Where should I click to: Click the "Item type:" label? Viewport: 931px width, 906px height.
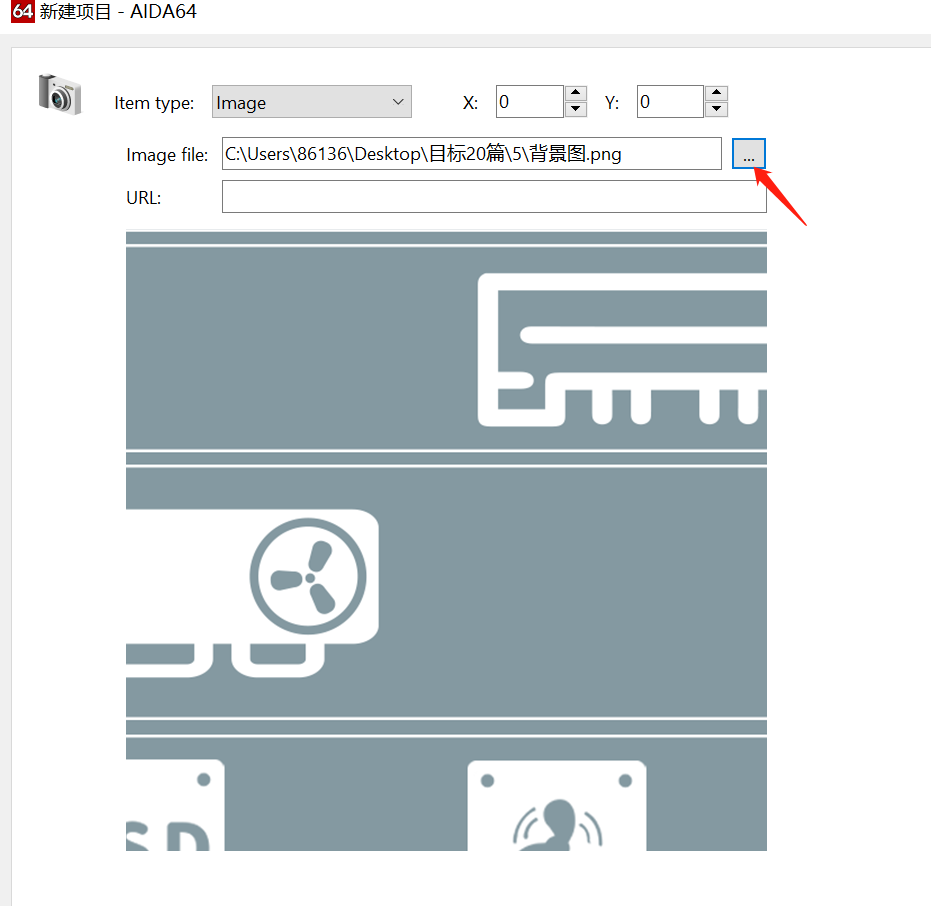click(154, 103)
